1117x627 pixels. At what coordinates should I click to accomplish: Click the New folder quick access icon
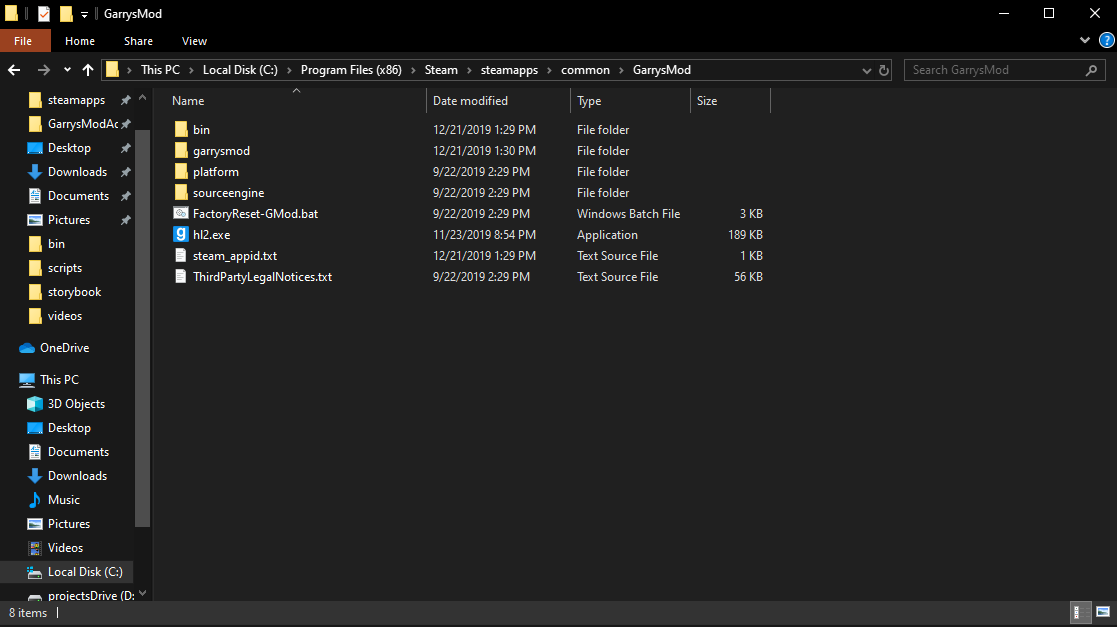(x=66, y=14)
